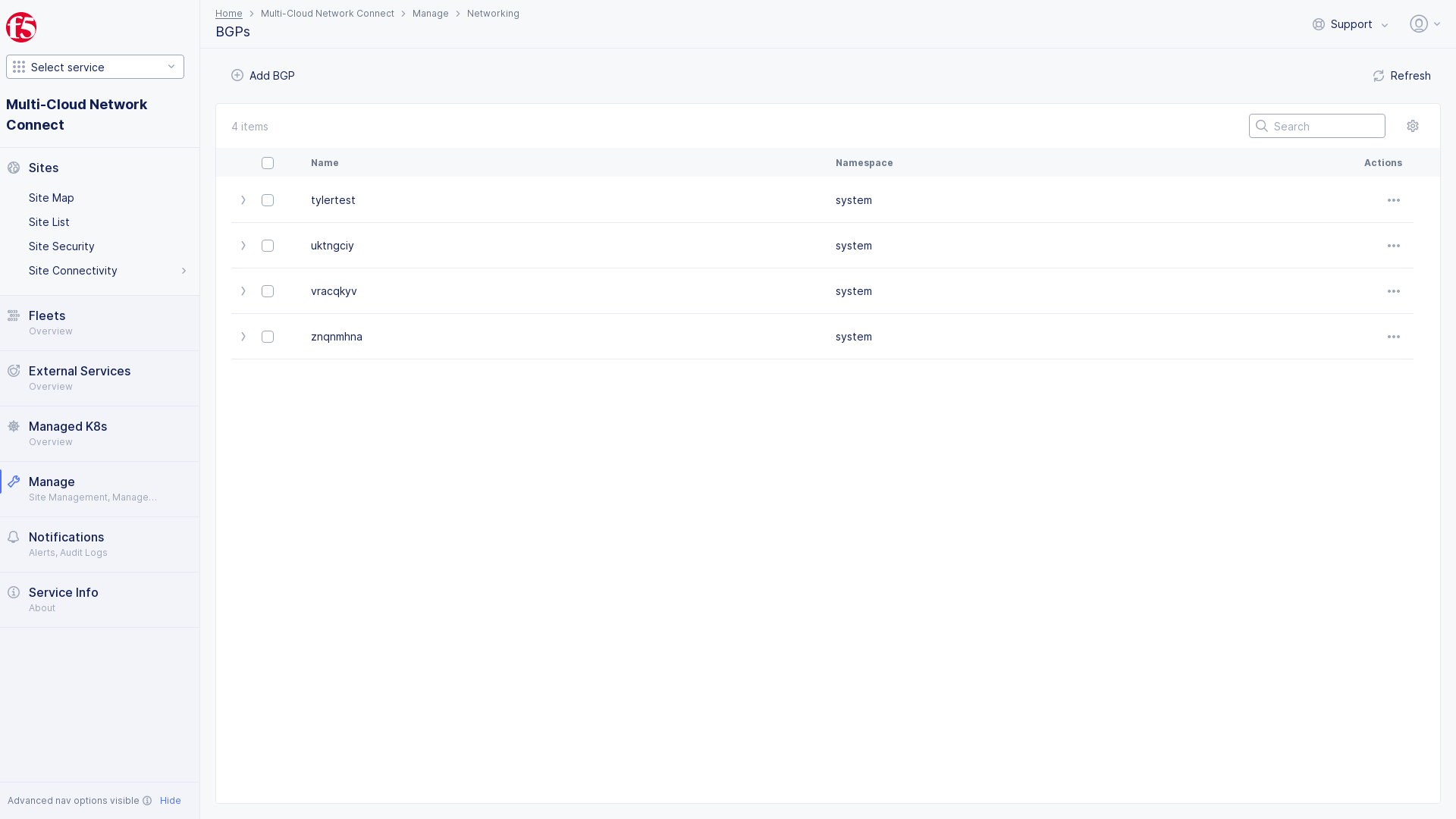The width and height of the screenshot is (1456, 819).
Task: Go to Home breadcrumb link
Action: 229,14
